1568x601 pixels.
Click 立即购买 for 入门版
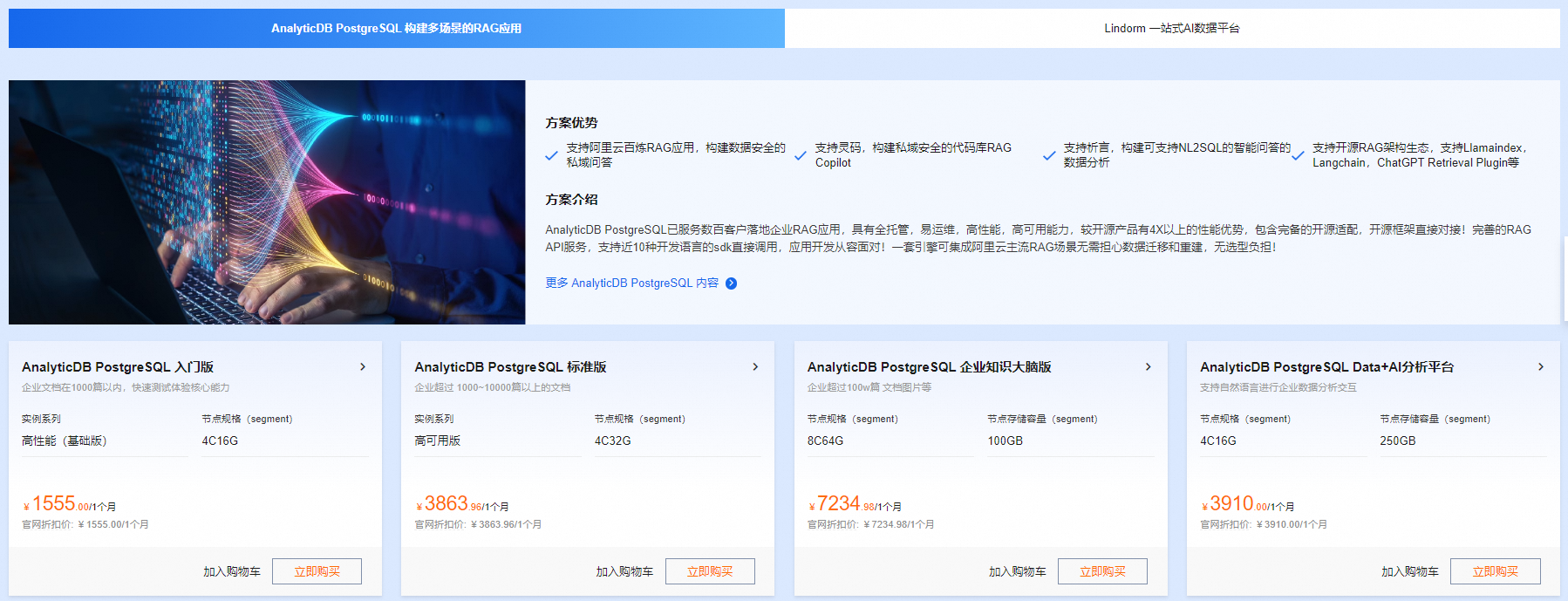[x=317, y=571]
